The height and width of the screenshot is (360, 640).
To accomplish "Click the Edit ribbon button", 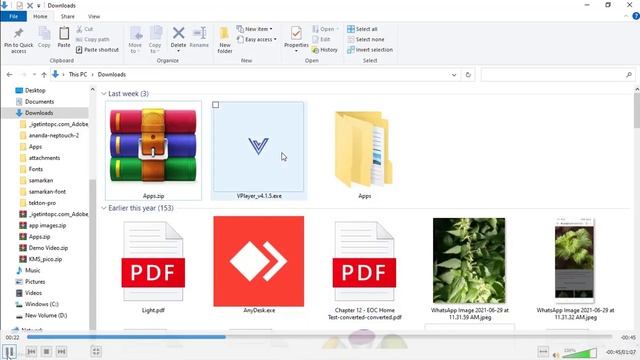I will pyautogui.click(x=321, y=39).
